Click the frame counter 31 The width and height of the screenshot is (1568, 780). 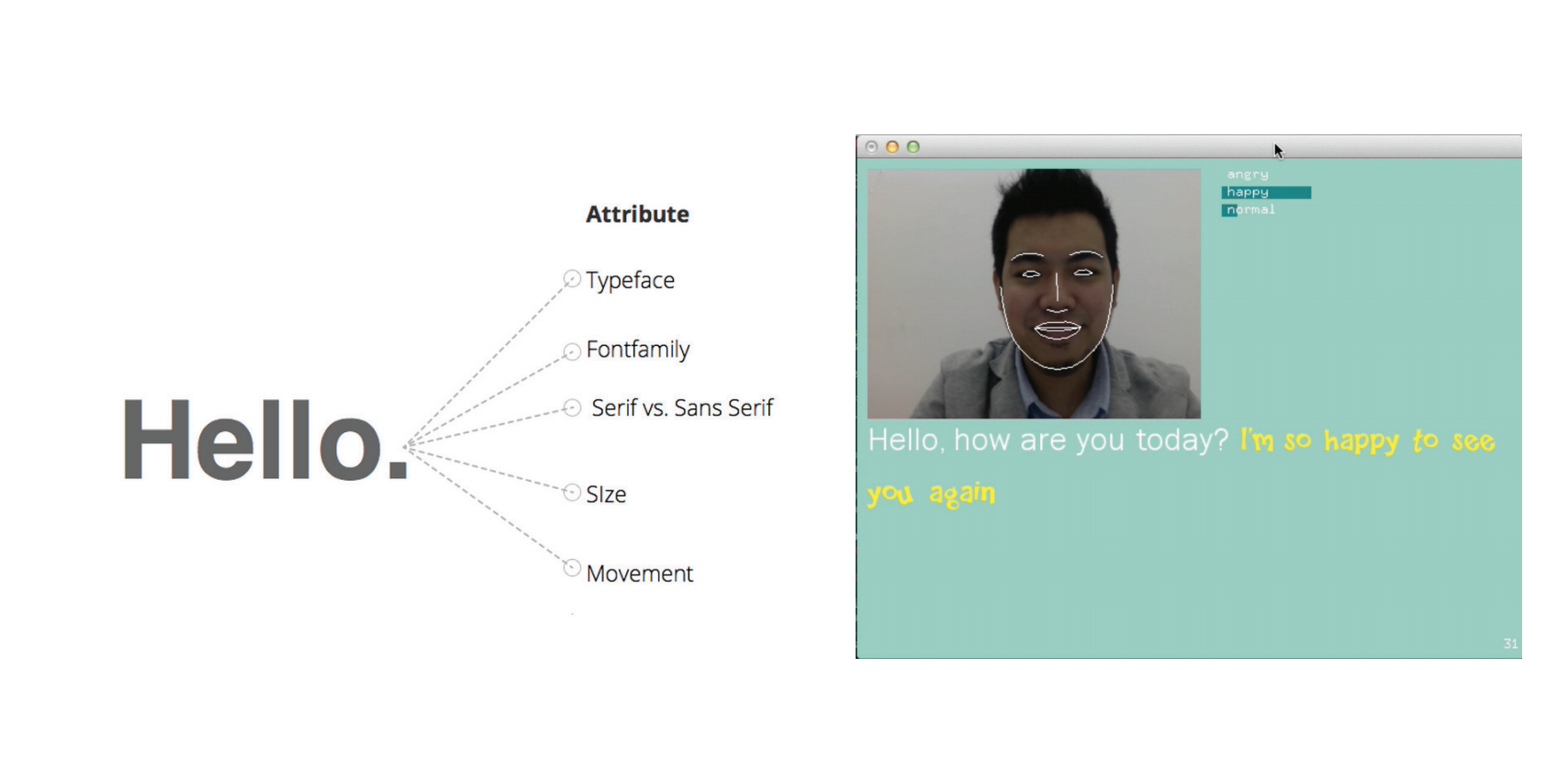[1510, 644]
